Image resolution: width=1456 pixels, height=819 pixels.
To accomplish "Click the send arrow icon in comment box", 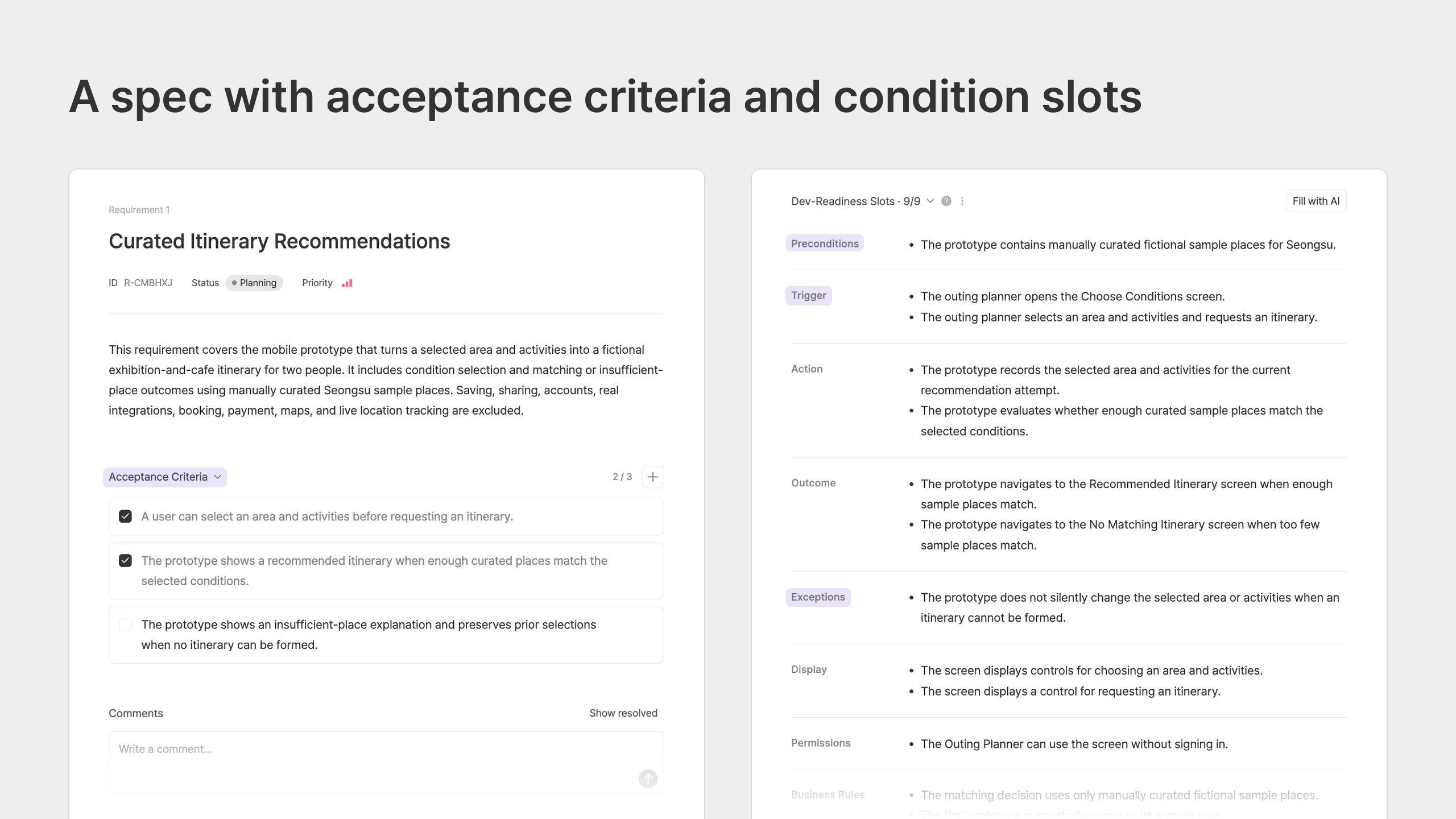I will [648, 779].
